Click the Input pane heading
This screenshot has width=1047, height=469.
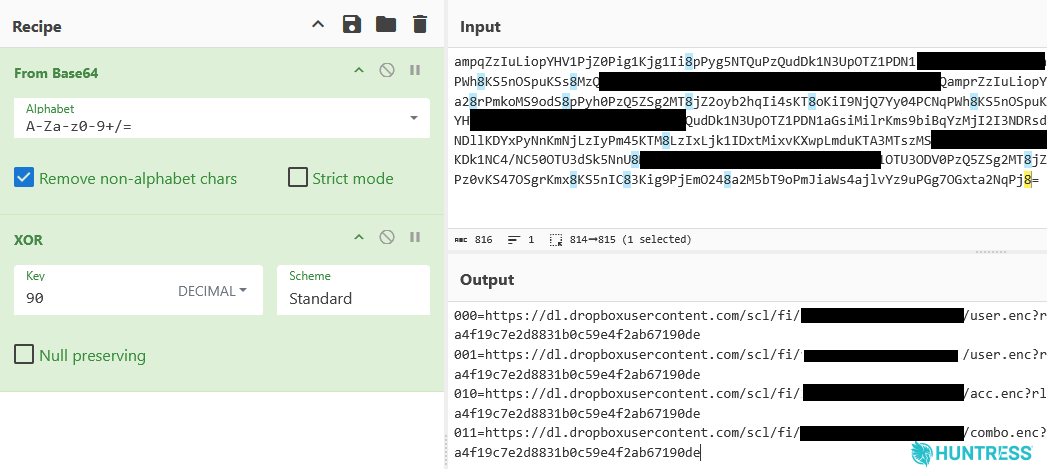(480, 27)
